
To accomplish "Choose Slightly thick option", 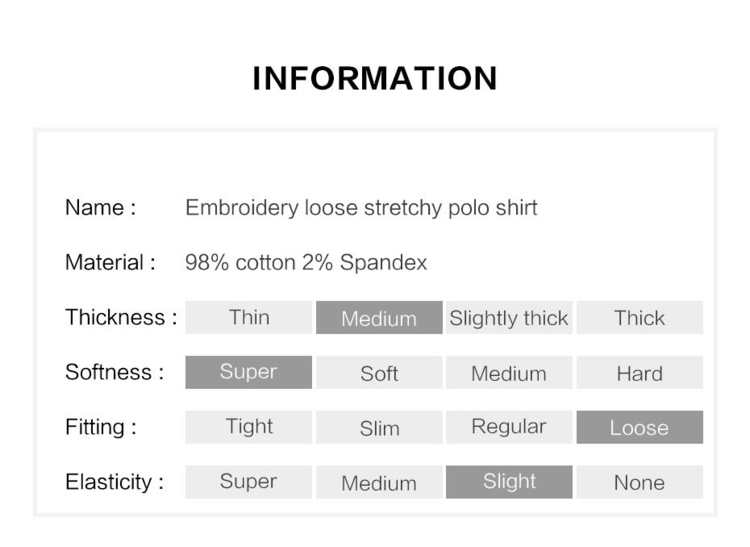I will [509, 317].
